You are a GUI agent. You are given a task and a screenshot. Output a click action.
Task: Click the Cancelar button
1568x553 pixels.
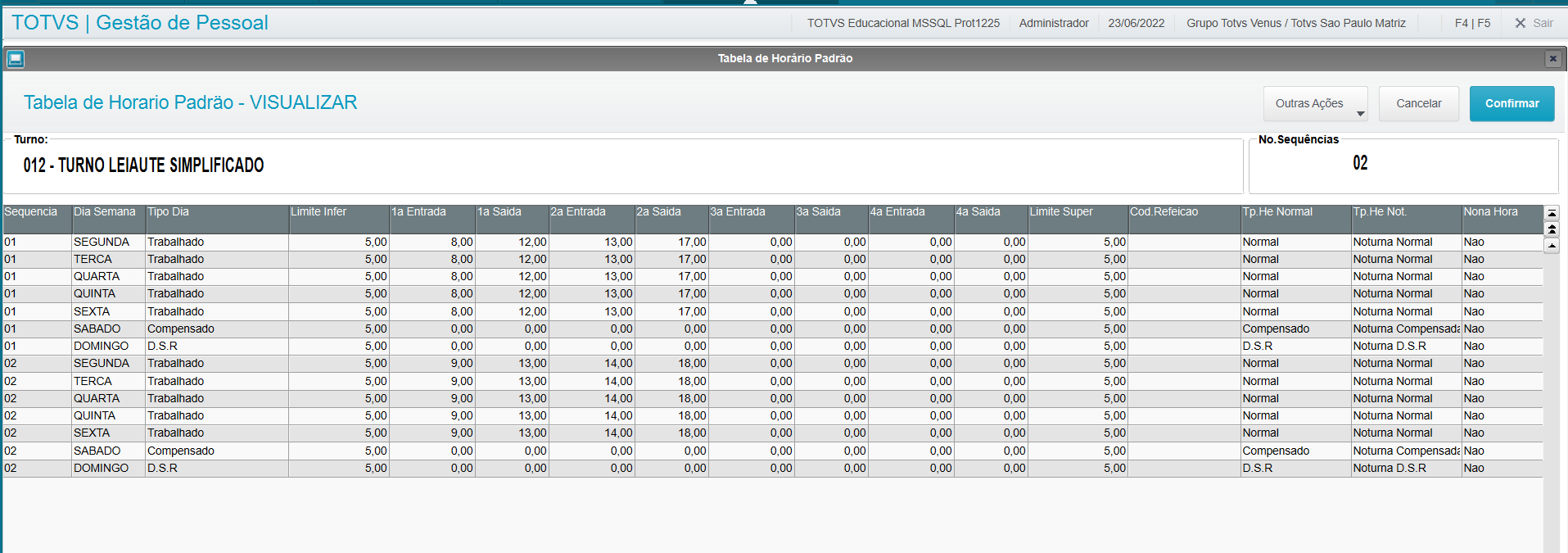pyautogui.click(x=1419, y=104)
